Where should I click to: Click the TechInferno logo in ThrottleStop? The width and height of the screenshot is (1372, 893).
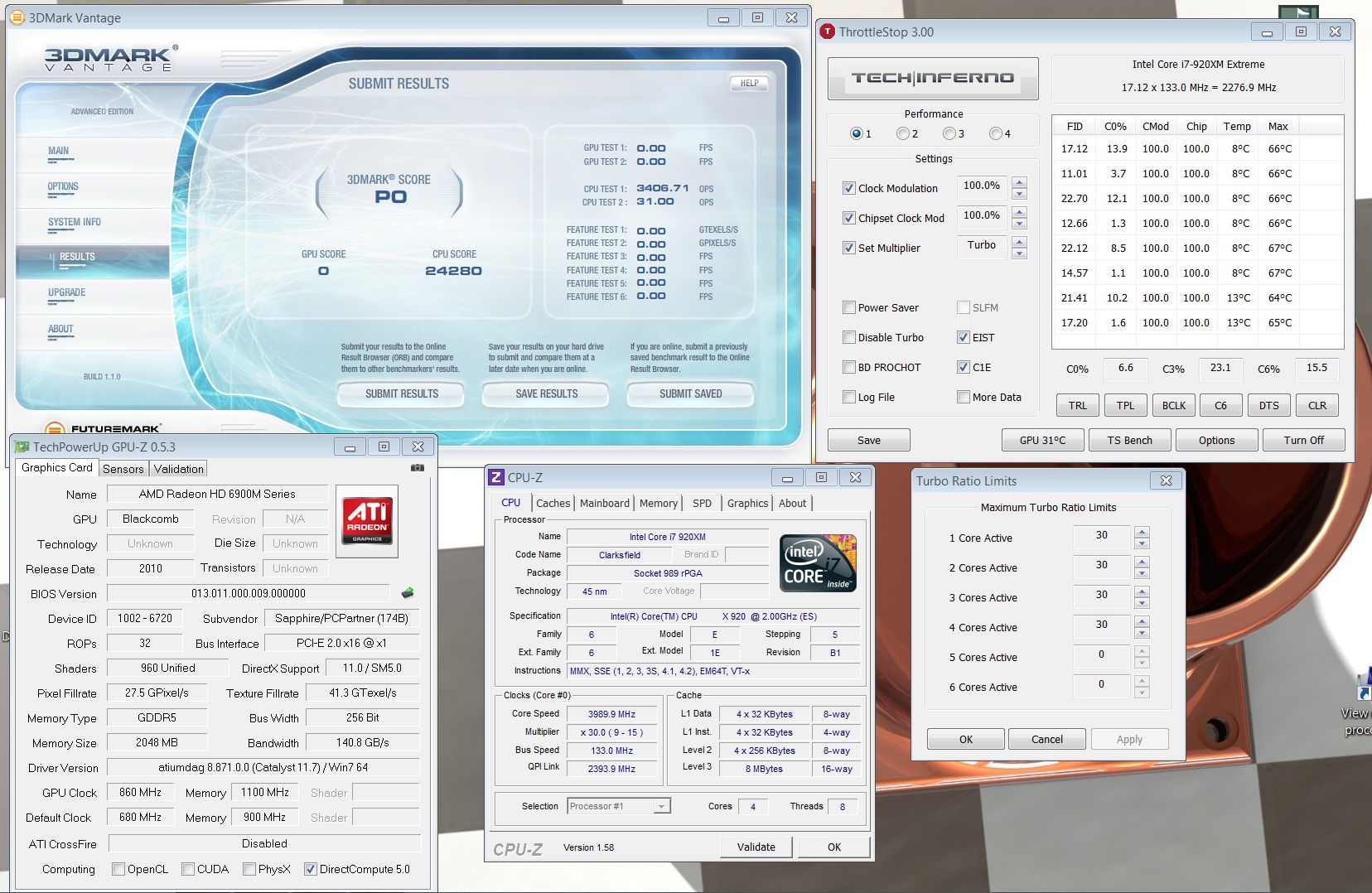pyautogui.click(x=933, y=78)
